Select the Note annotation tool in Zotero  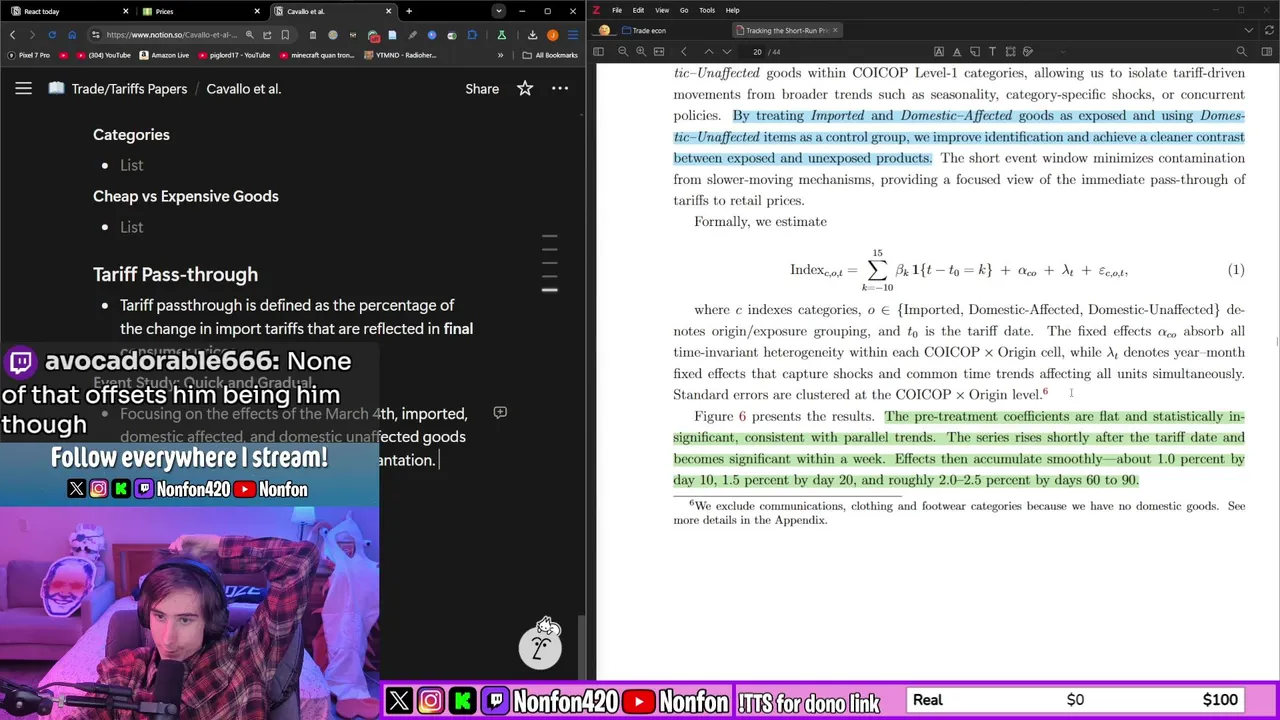click(974, 52)
